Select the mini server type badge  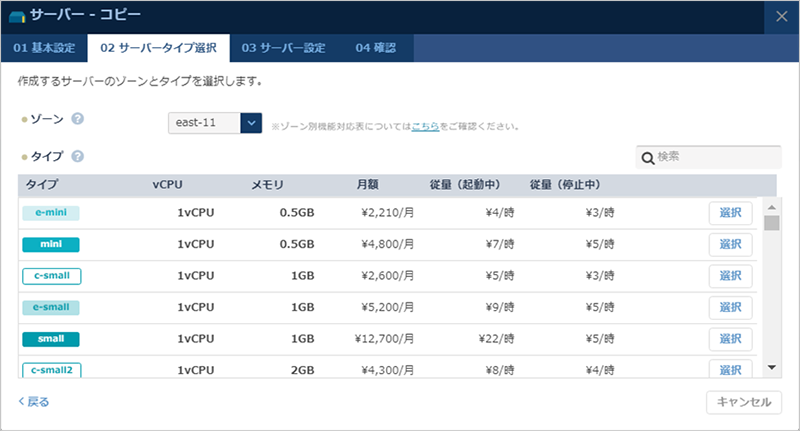pos(51,244)
